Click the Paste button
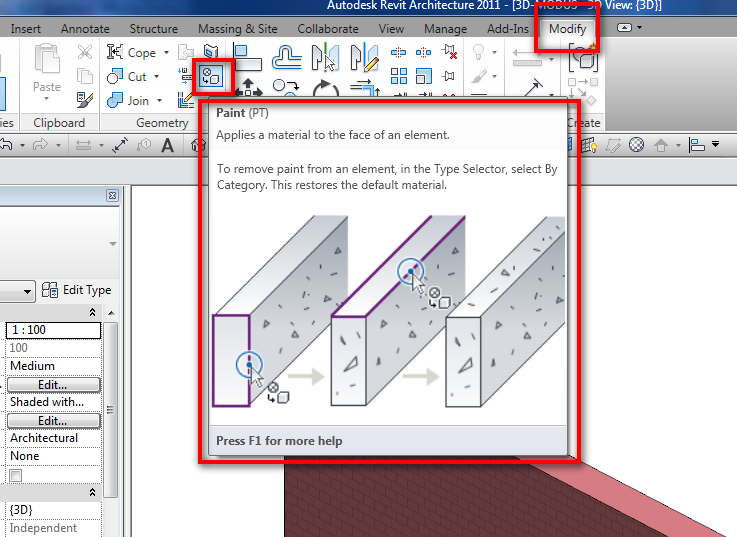This screenshot has width=737, height=537. [47, 67]
